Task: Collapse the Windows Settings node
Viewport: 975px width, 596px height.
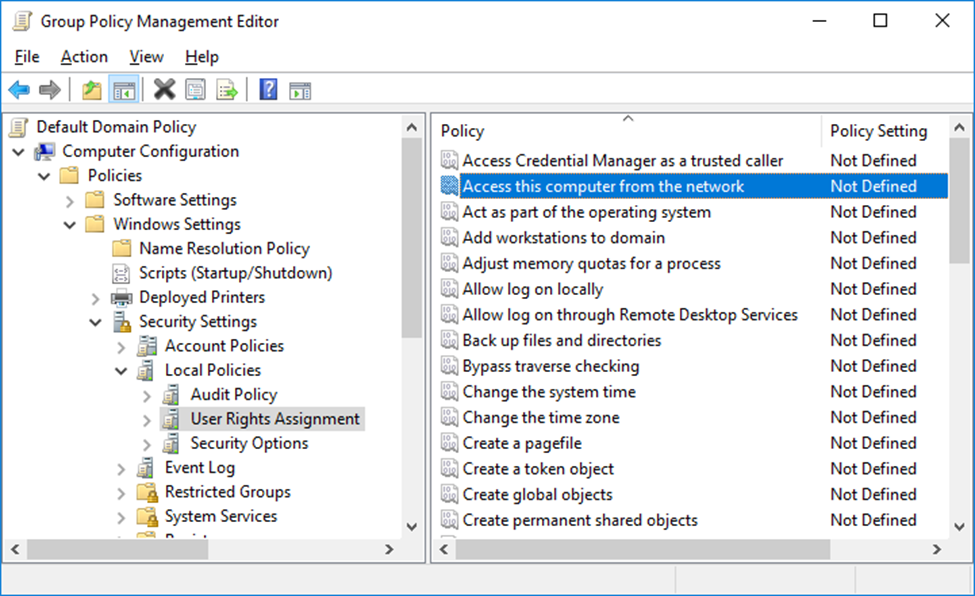Action: click(70, 225)
